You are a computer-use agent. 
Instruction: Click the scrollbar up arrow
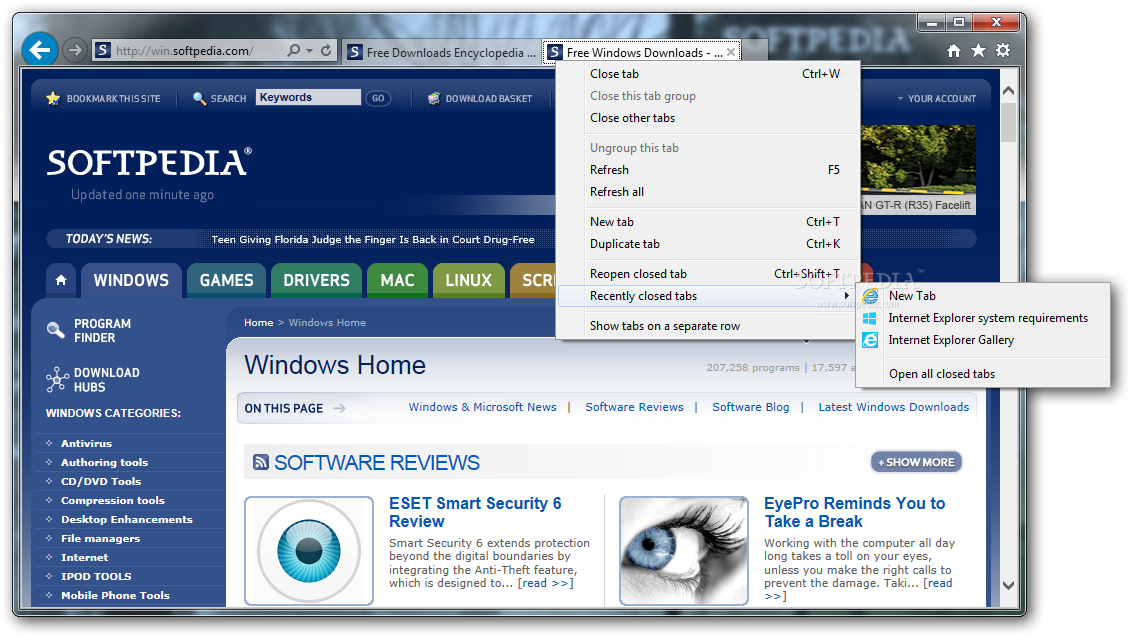click(1008, 91)
